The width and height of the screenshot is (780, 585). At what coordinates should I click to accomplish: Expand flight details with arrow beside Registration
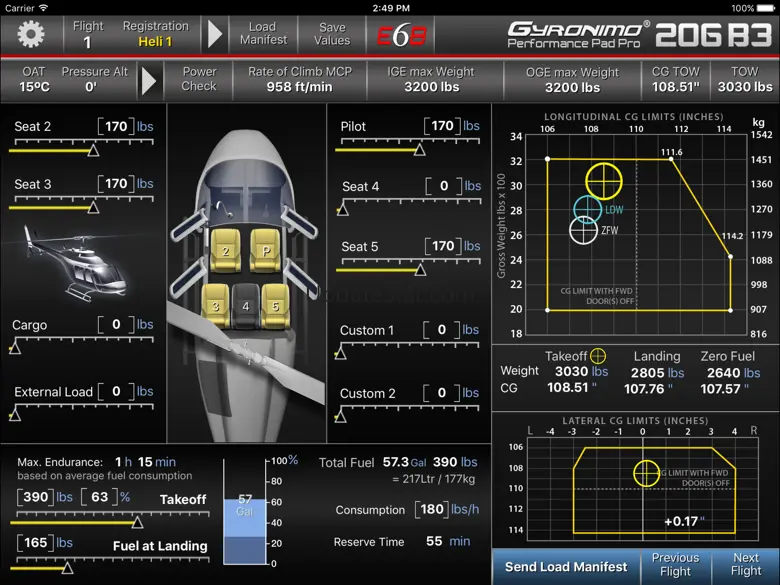coord(214,34)
